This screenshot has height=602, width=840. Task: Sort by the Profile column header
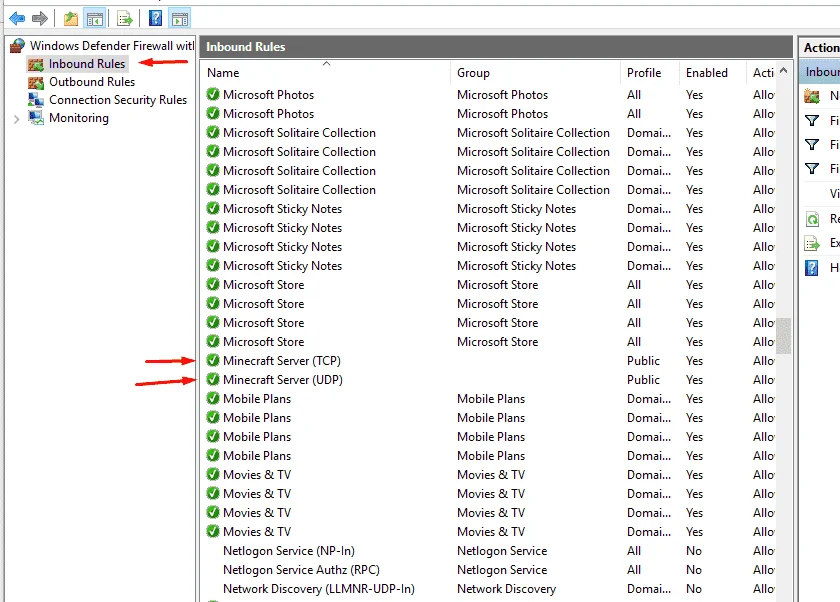644,73
